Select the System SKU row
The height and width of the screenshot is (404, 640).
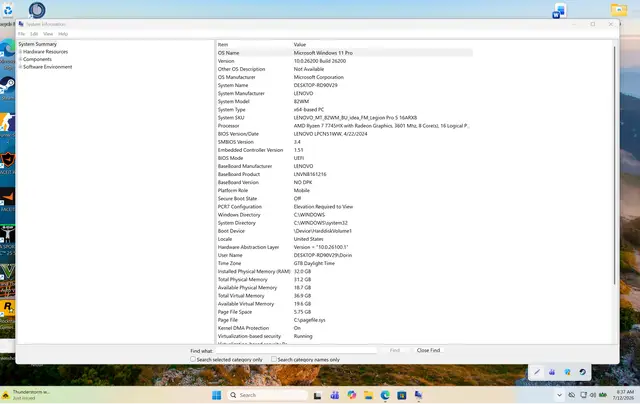pos(344,118)
